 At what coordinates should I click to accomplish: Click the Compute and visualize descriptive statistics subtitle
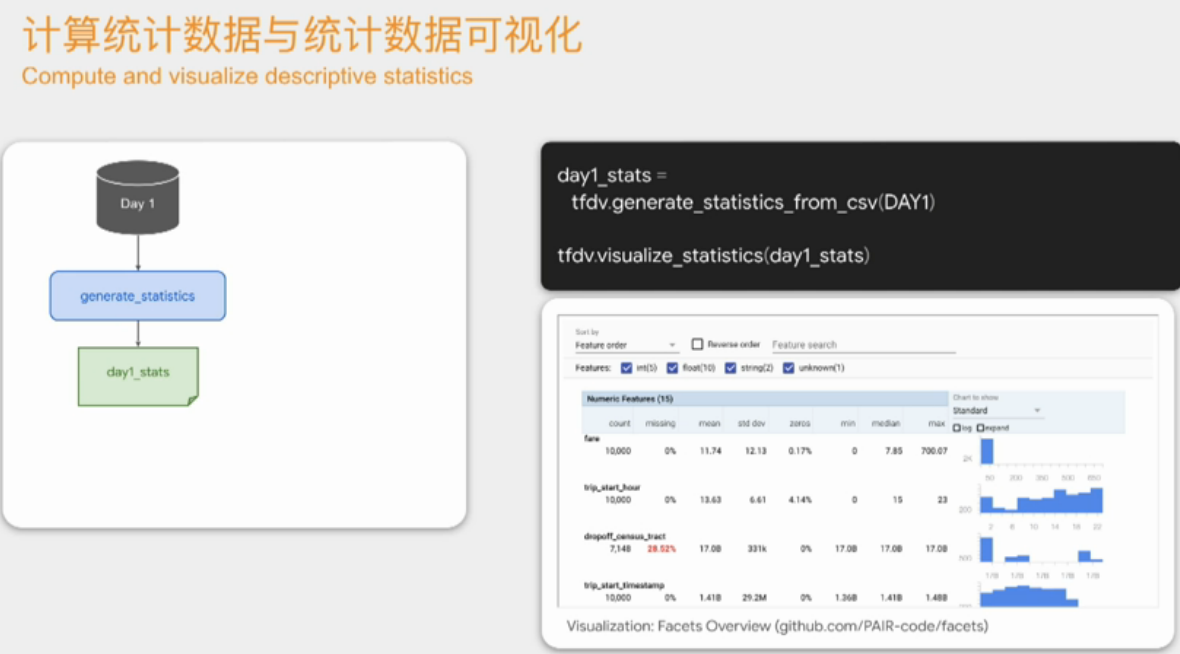pyautogui.click(x=247, y=77)
